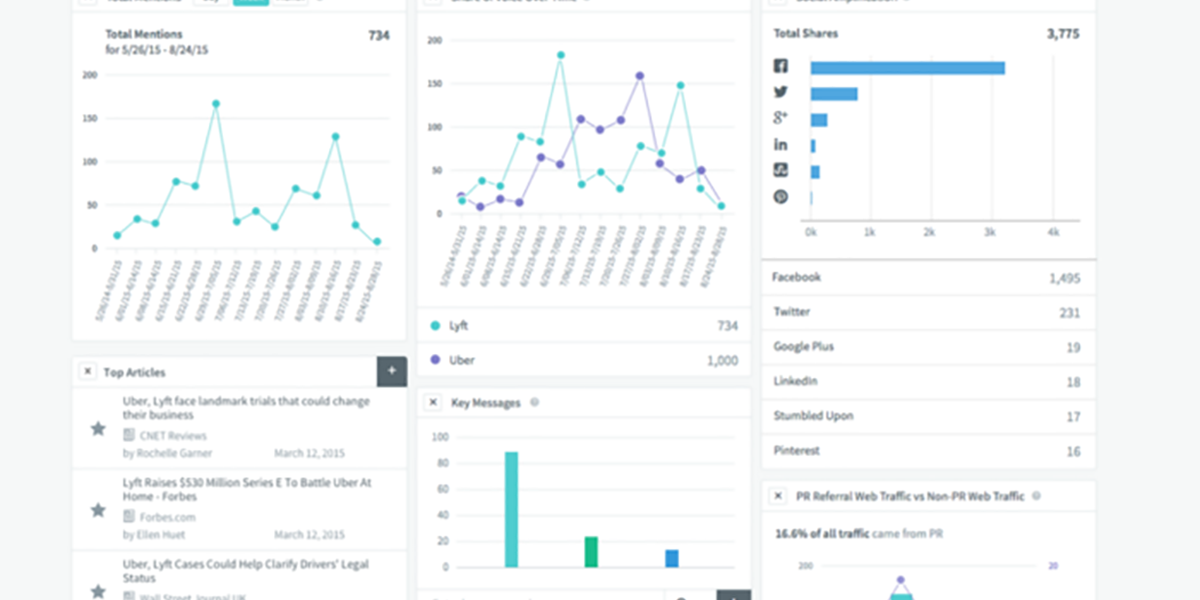Select the Google Plus shares bar
Screen dimensions: 1200x600
819,120
